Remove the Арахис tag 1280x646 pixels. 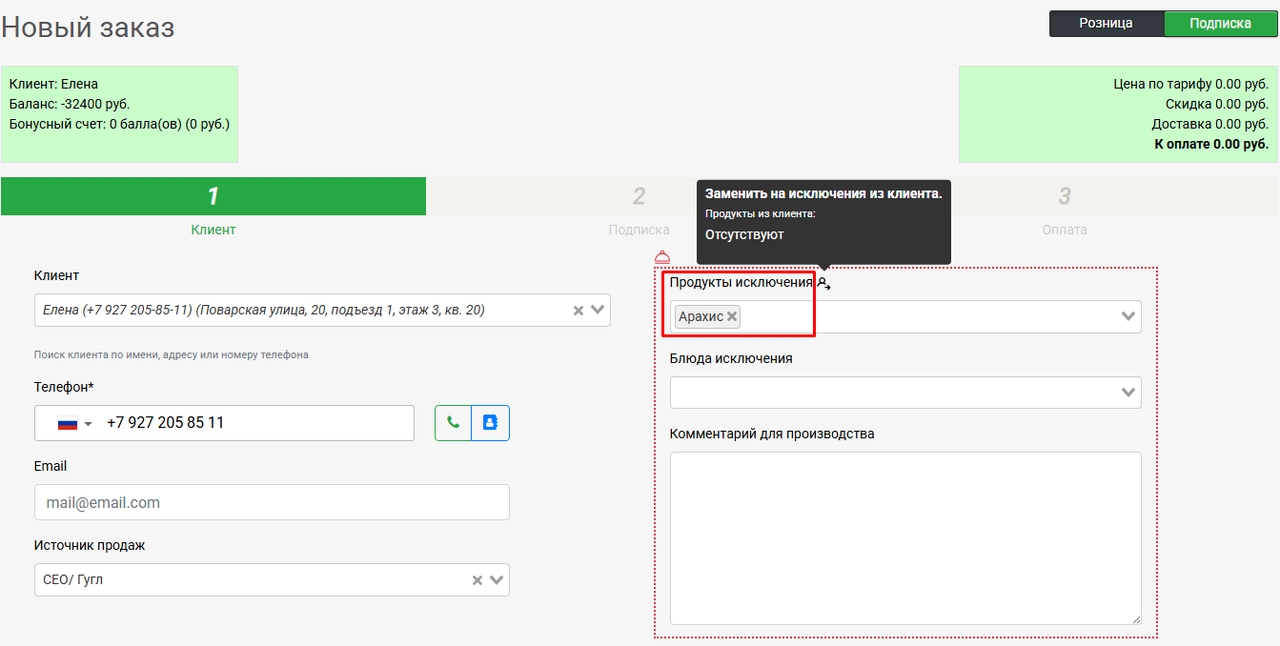pos(732,317)
